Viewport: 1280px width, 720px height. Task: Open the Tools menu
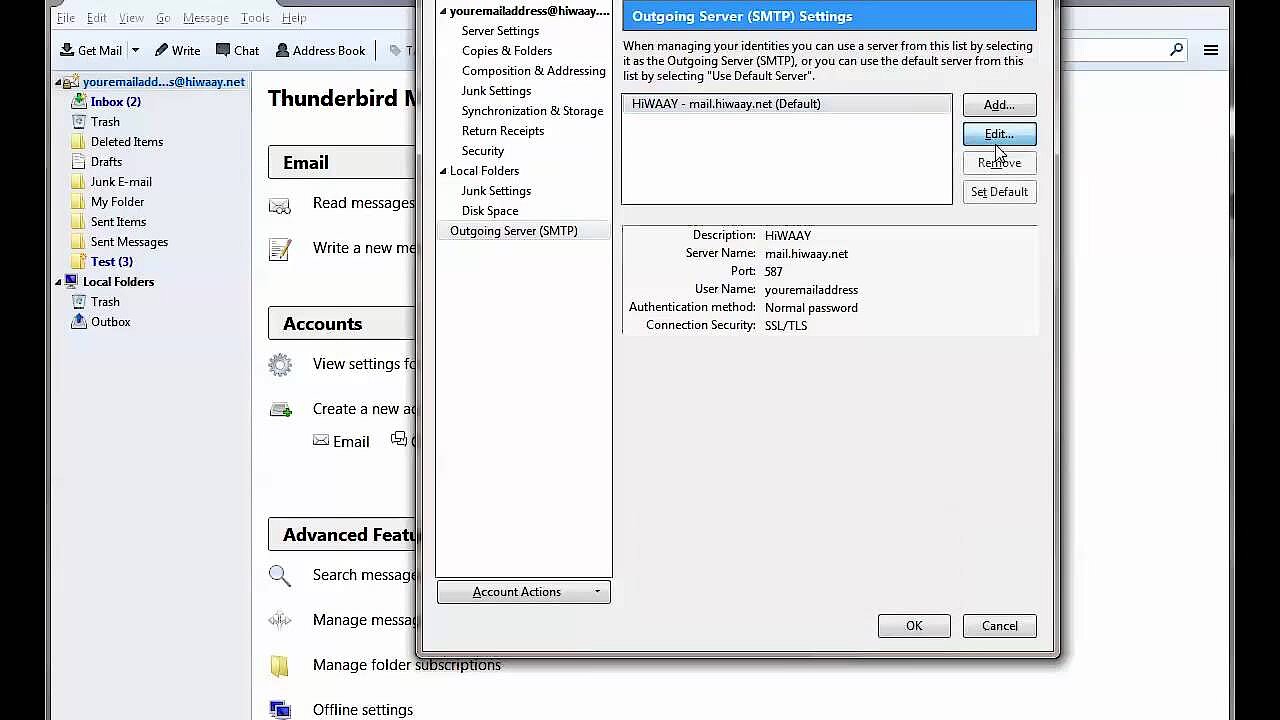(x=255, y=18)
